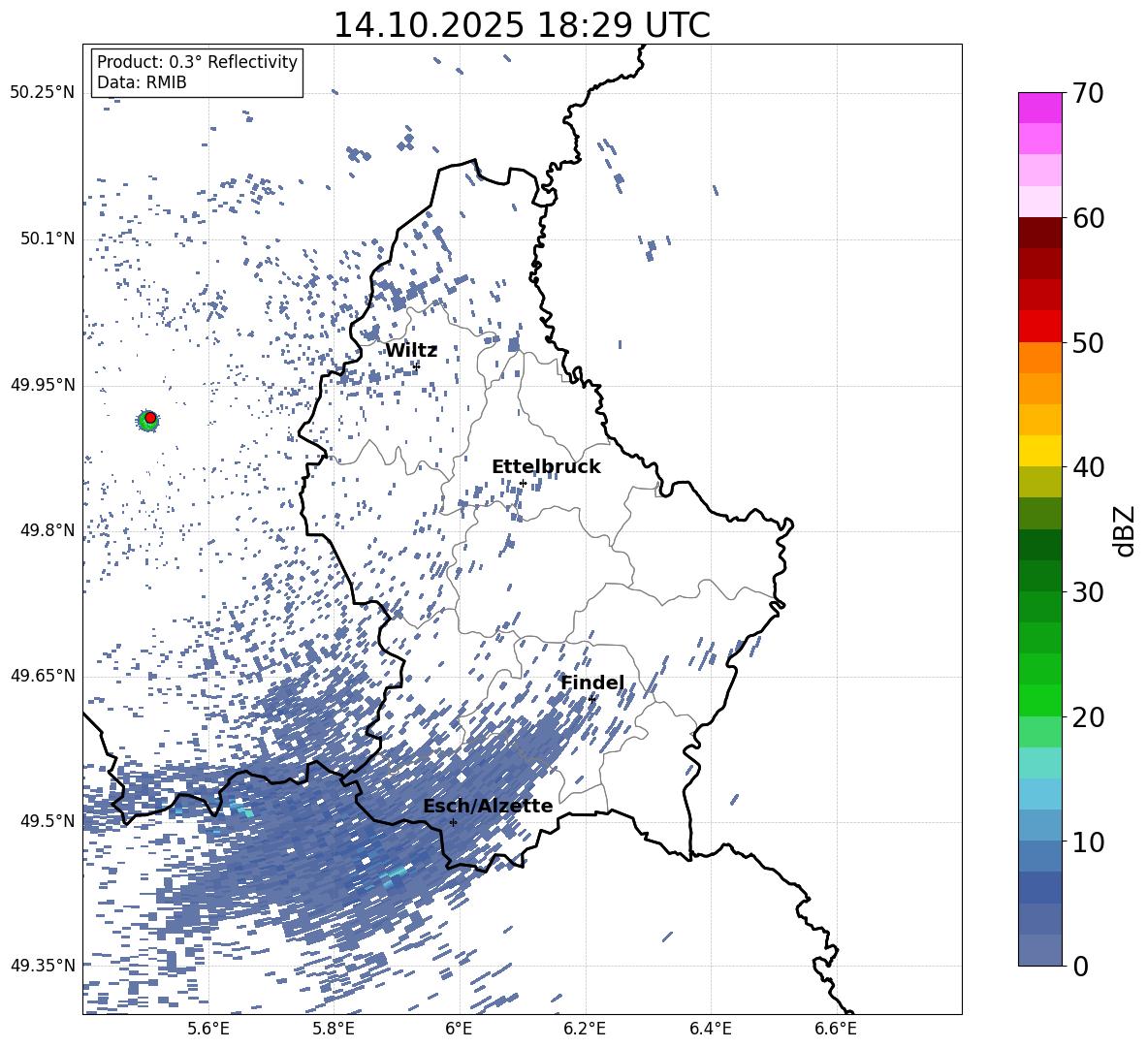Image resolution: width=1148 pixels, height=1048 pixels.
Task: Select the Ettelbruck city label
Action: pyautogui.click(x=546, y=466)
